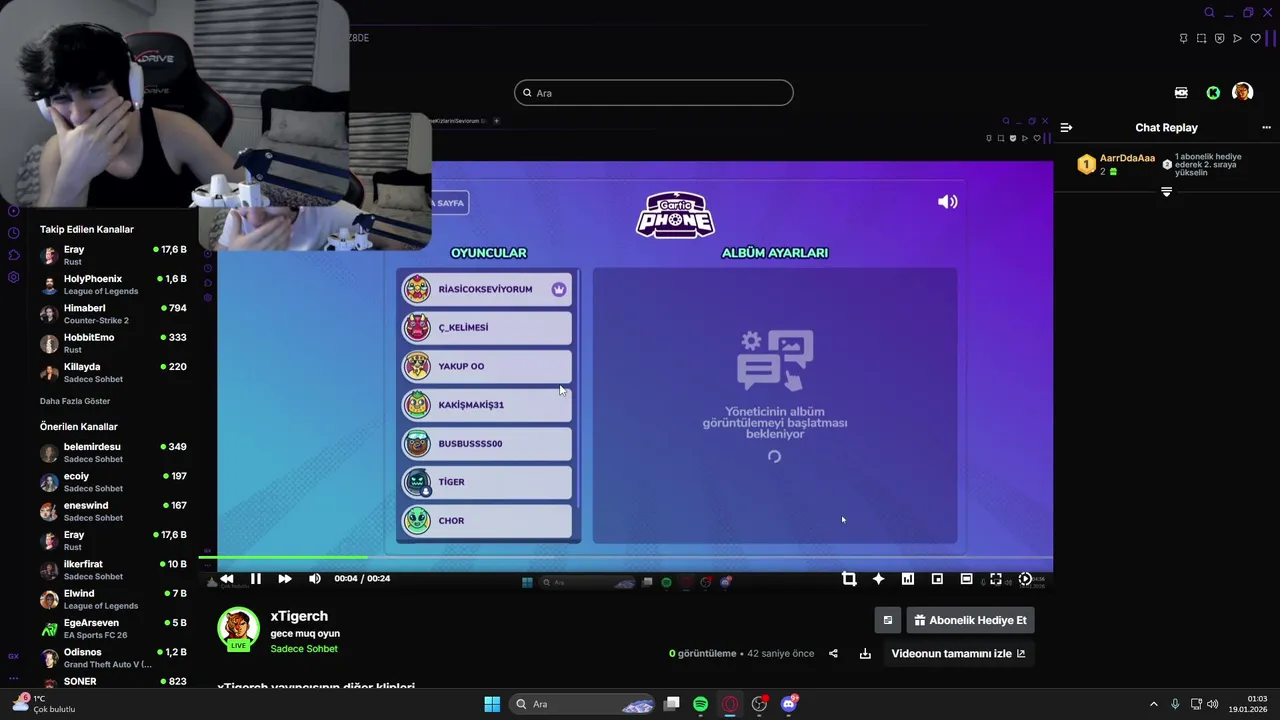1280x720 pixels.
Task: Open playback speed settings in player
Action: [1025, 579]
